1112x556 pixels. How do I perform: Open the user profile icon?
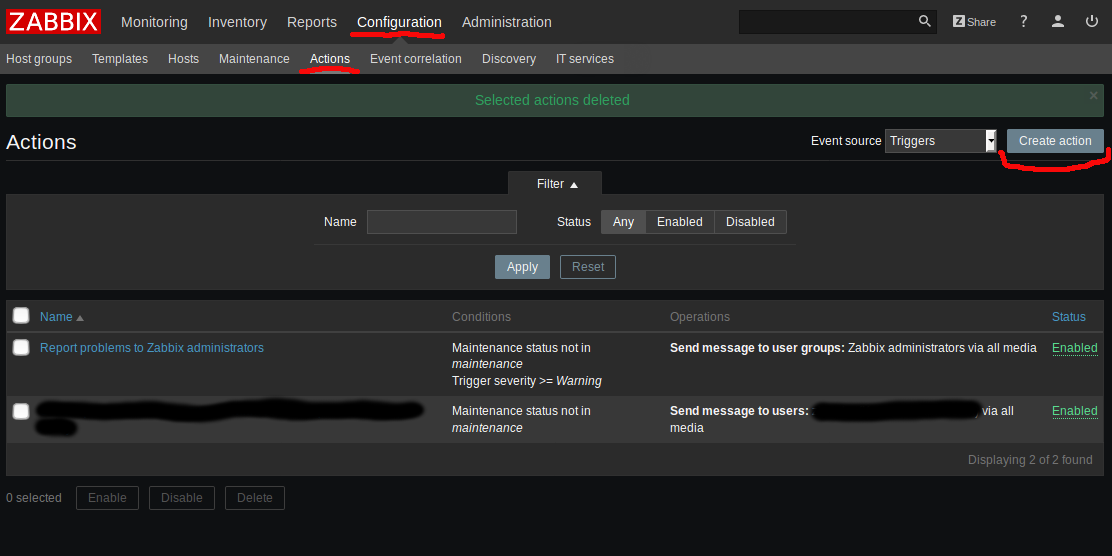click(x=1057, y=22)
